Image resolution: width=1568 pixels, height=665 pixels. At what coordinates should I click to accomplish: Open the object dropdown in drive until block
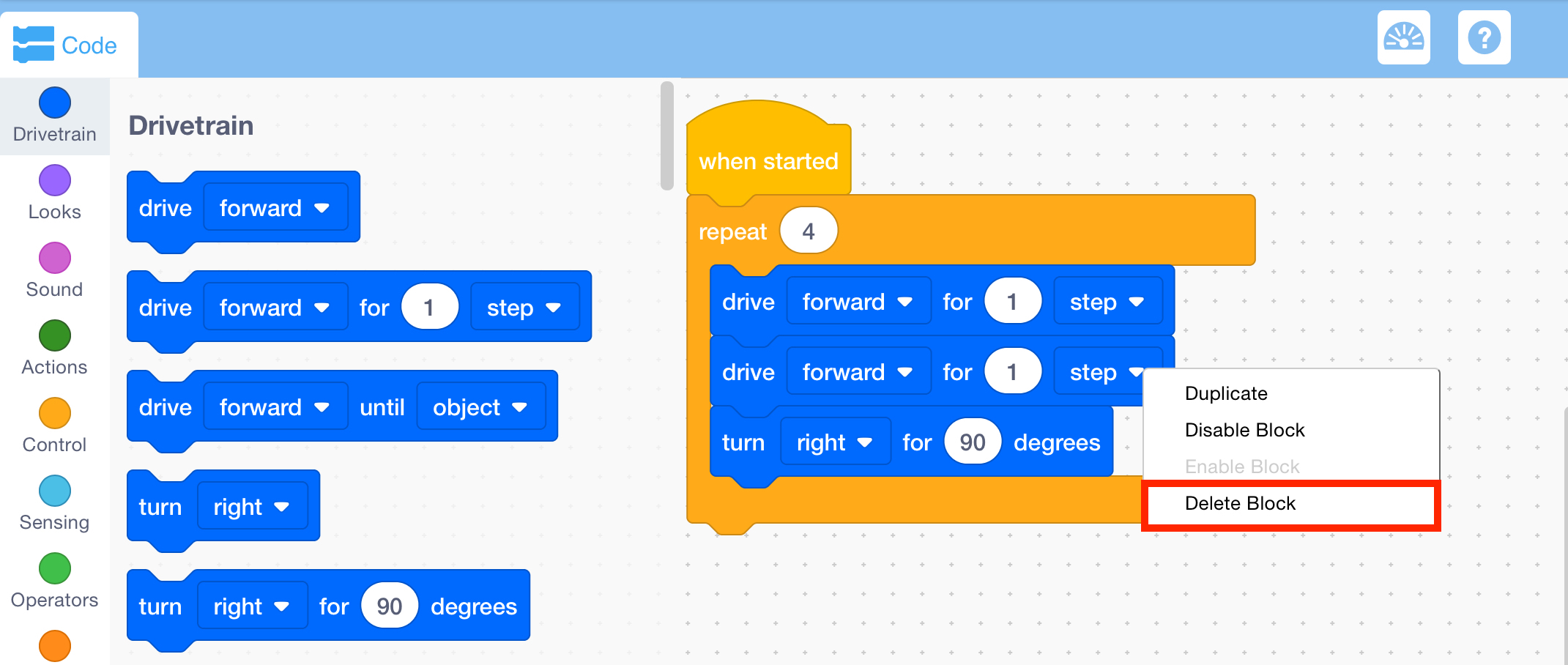click(x=482, y=406)
